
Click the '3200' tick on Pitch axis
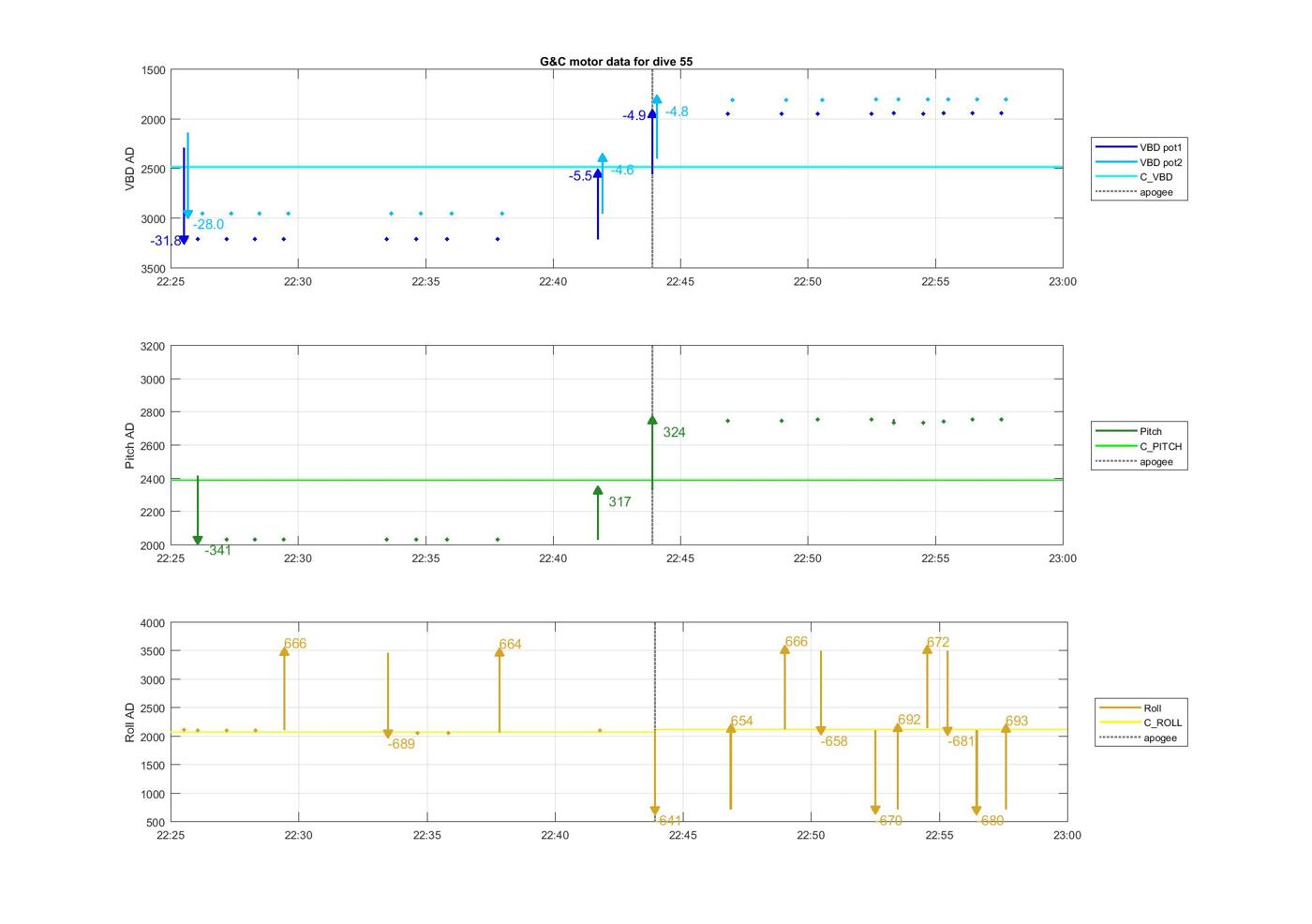(x=154, y=347)
